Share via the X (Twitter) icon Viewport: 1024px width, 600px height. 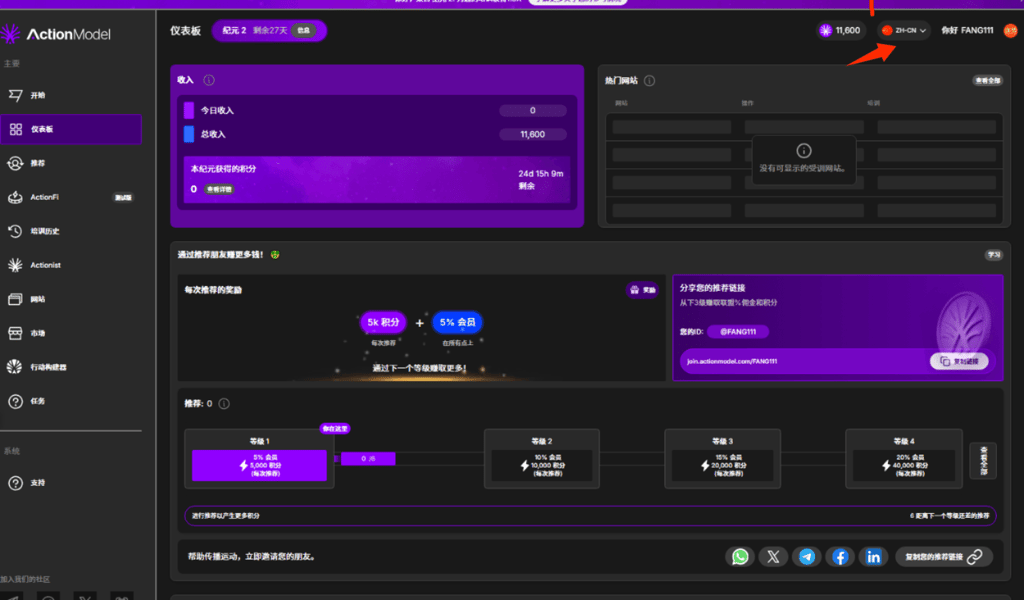773,556
